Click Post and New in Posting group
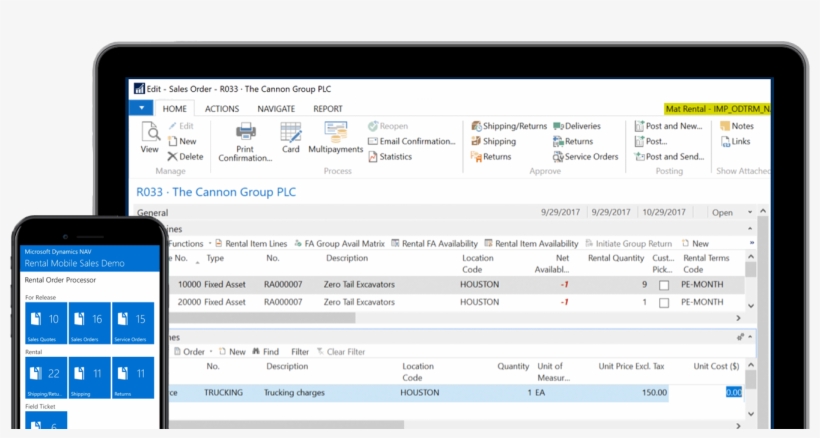820x438 pixels. coord(668,126)
